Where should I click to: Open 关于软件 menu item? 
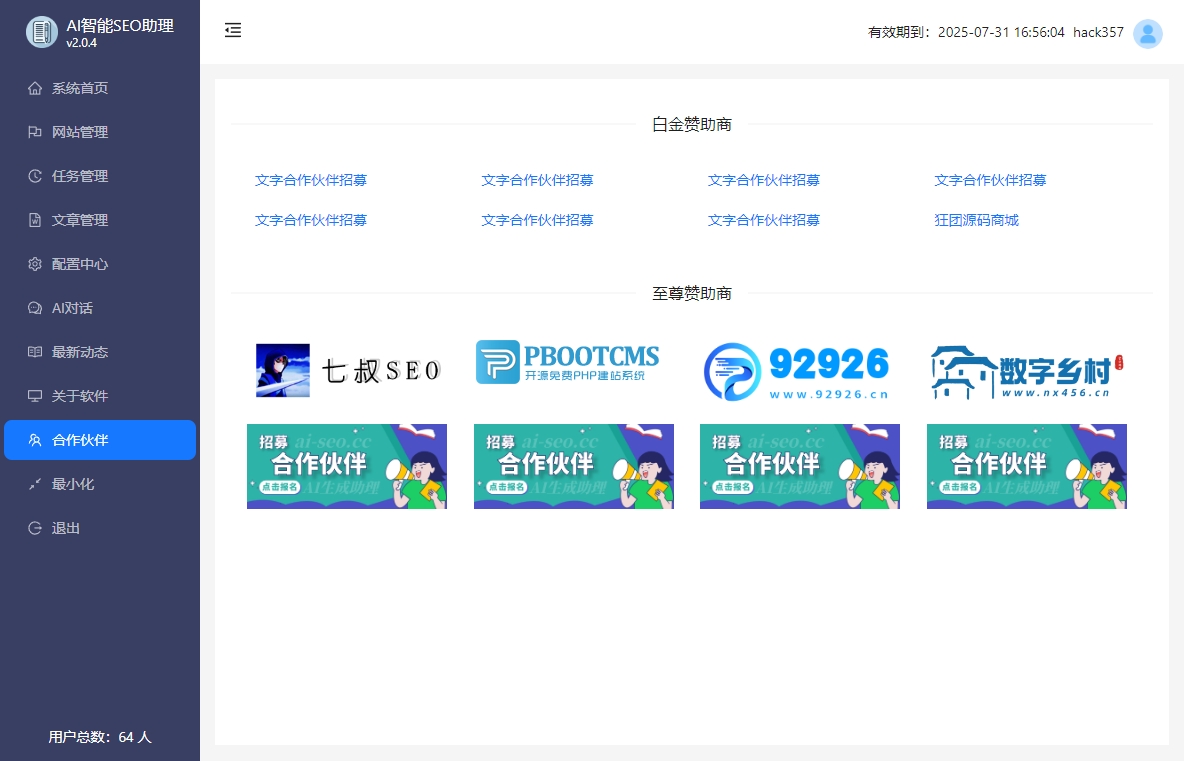pos(100,396)
